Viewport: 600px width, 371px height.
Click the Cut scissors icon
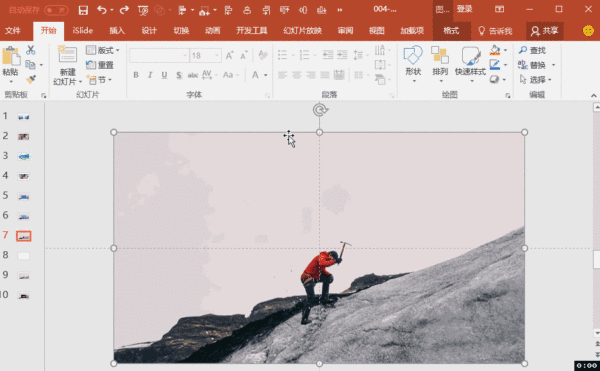31,50
